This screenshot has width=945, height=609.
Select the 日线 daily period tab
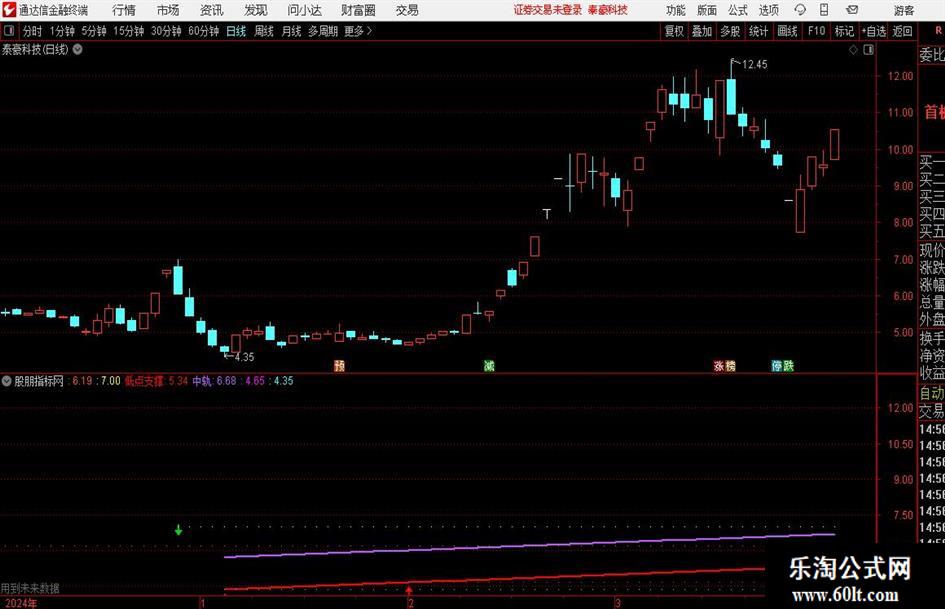coord(236,31)
